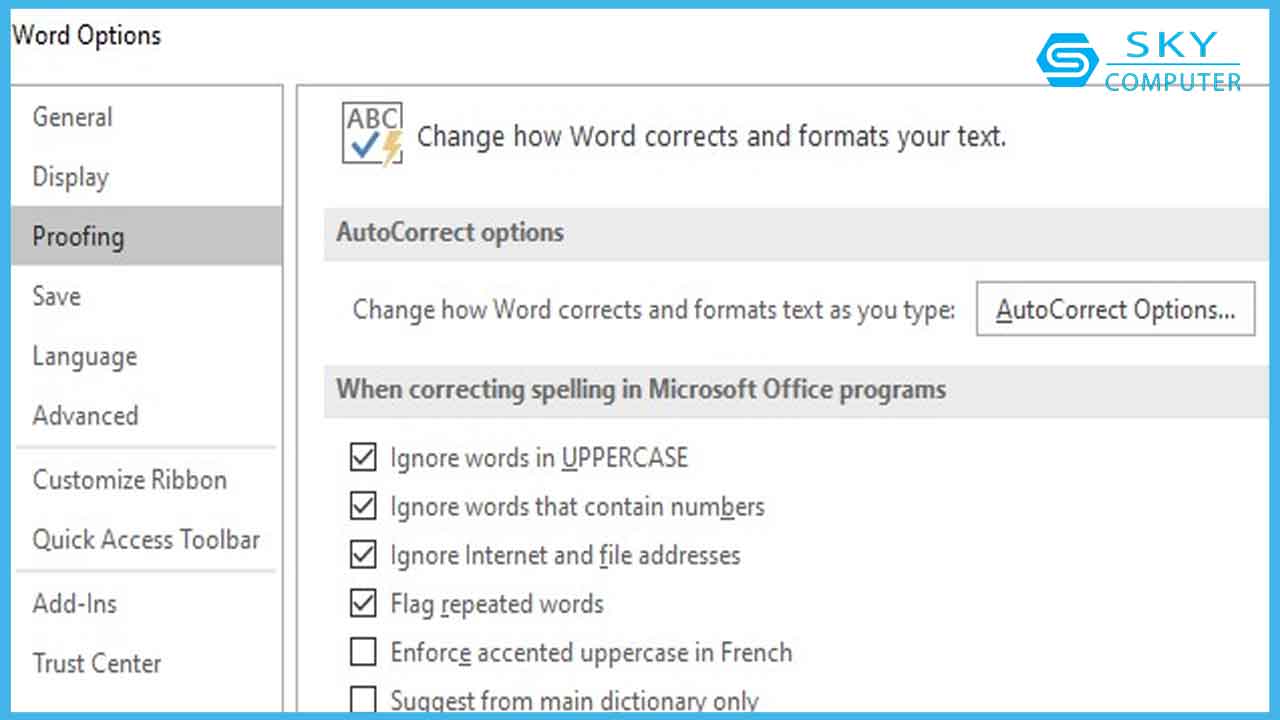Click the Change how Word corrects heading text
1280x720 pixels.
point(711,136)
